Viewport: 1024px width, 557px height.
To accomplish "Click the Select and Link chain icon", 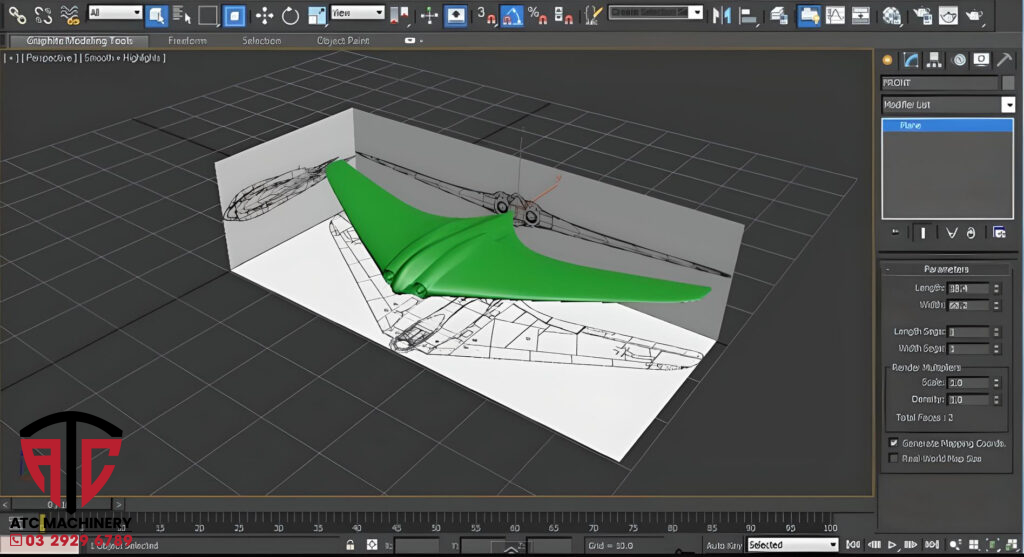I will (x=17, y=15).
